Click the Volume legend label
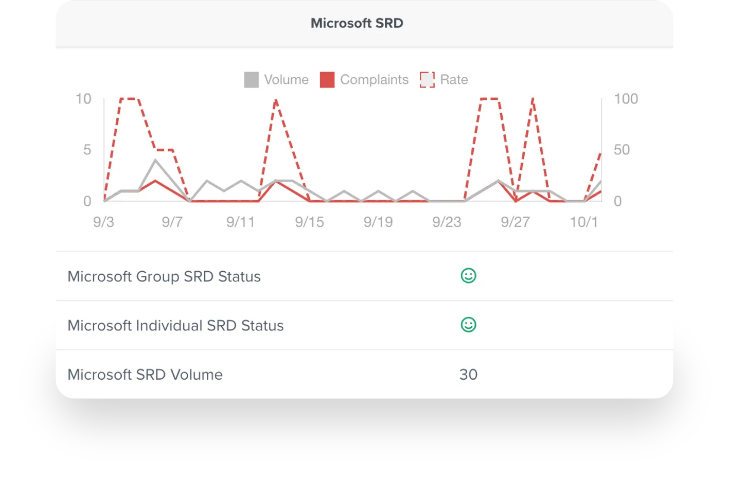 (286, 80)
